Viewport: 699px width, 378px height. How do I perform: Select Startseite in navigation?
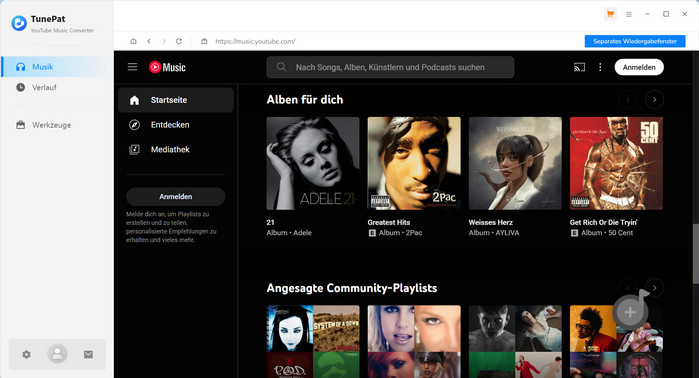[x=176, y=100]
